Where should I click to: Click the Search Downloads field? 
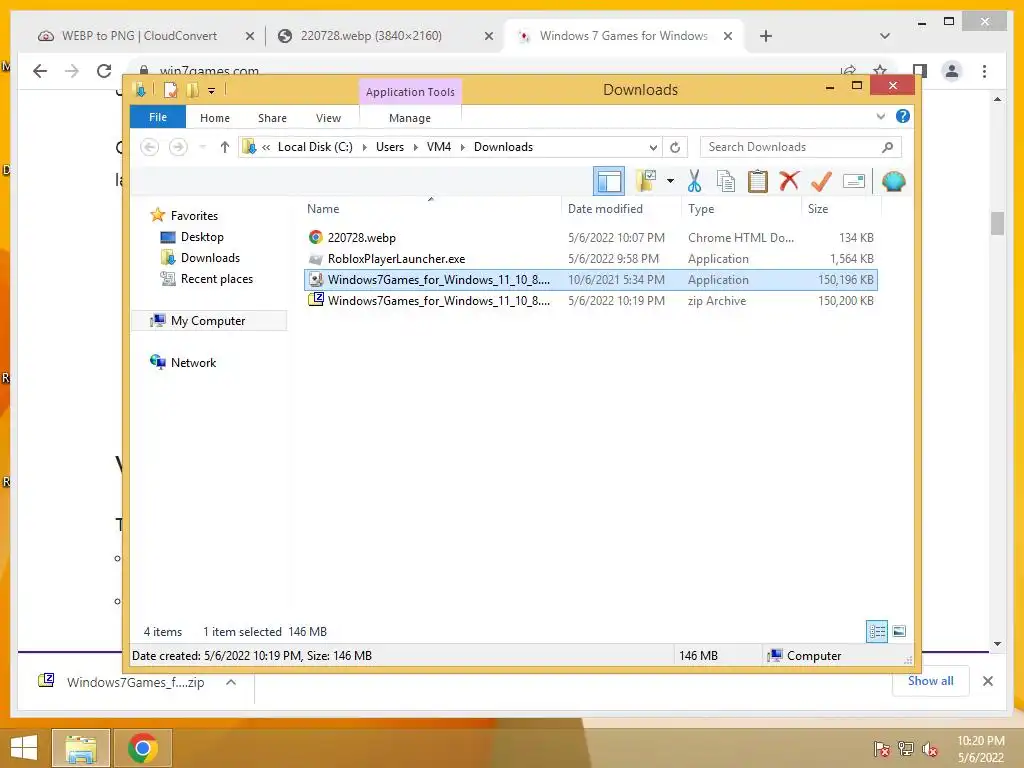801,147
